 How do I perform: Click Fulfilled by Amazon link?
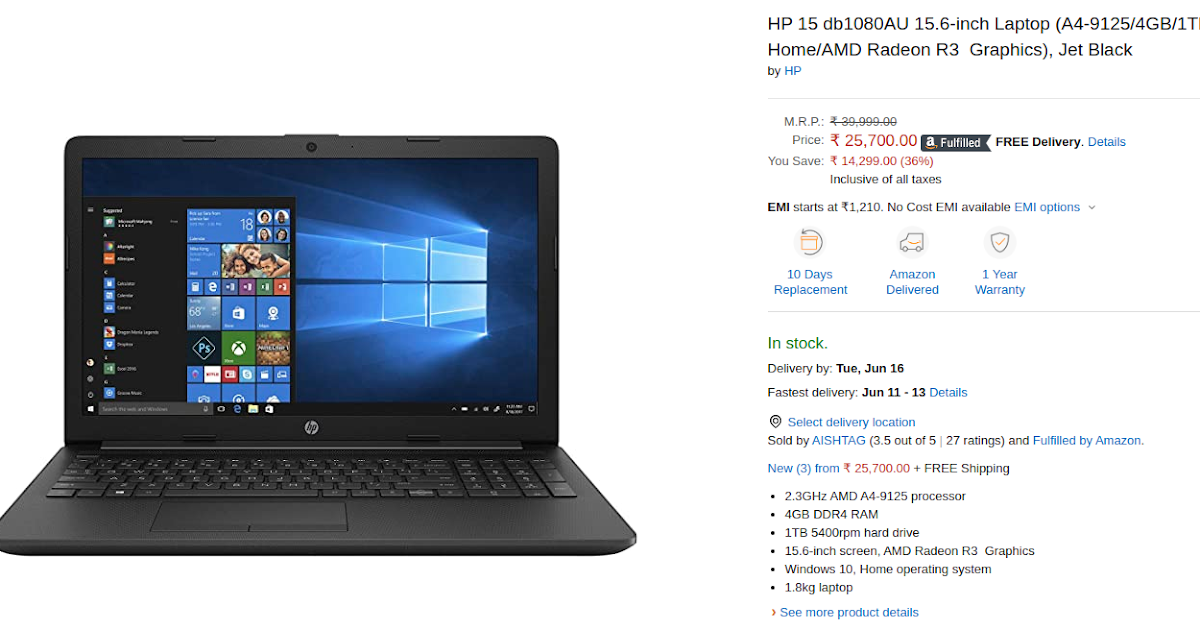(1088, 440)
